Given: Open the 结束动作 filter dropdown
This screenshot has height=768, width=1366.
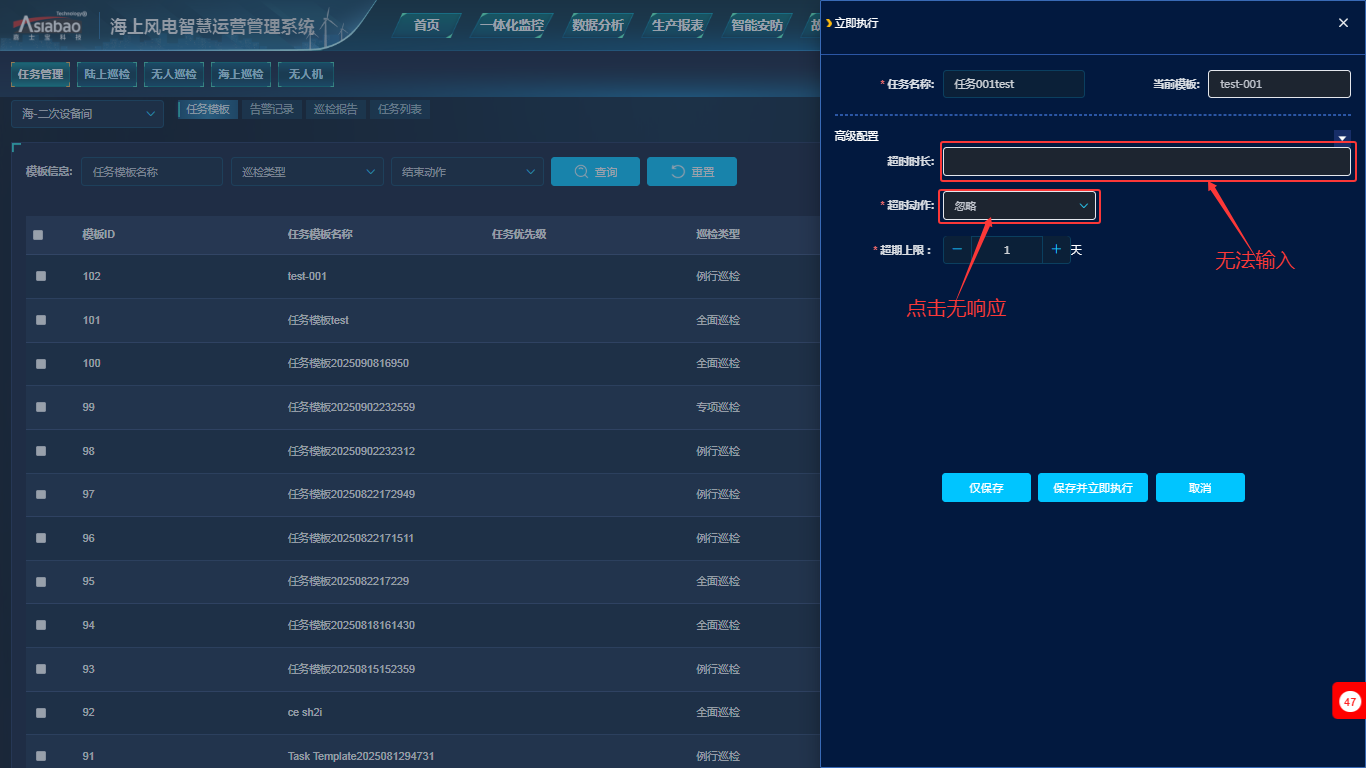Looking at the screenshot, I should point(466,172).
